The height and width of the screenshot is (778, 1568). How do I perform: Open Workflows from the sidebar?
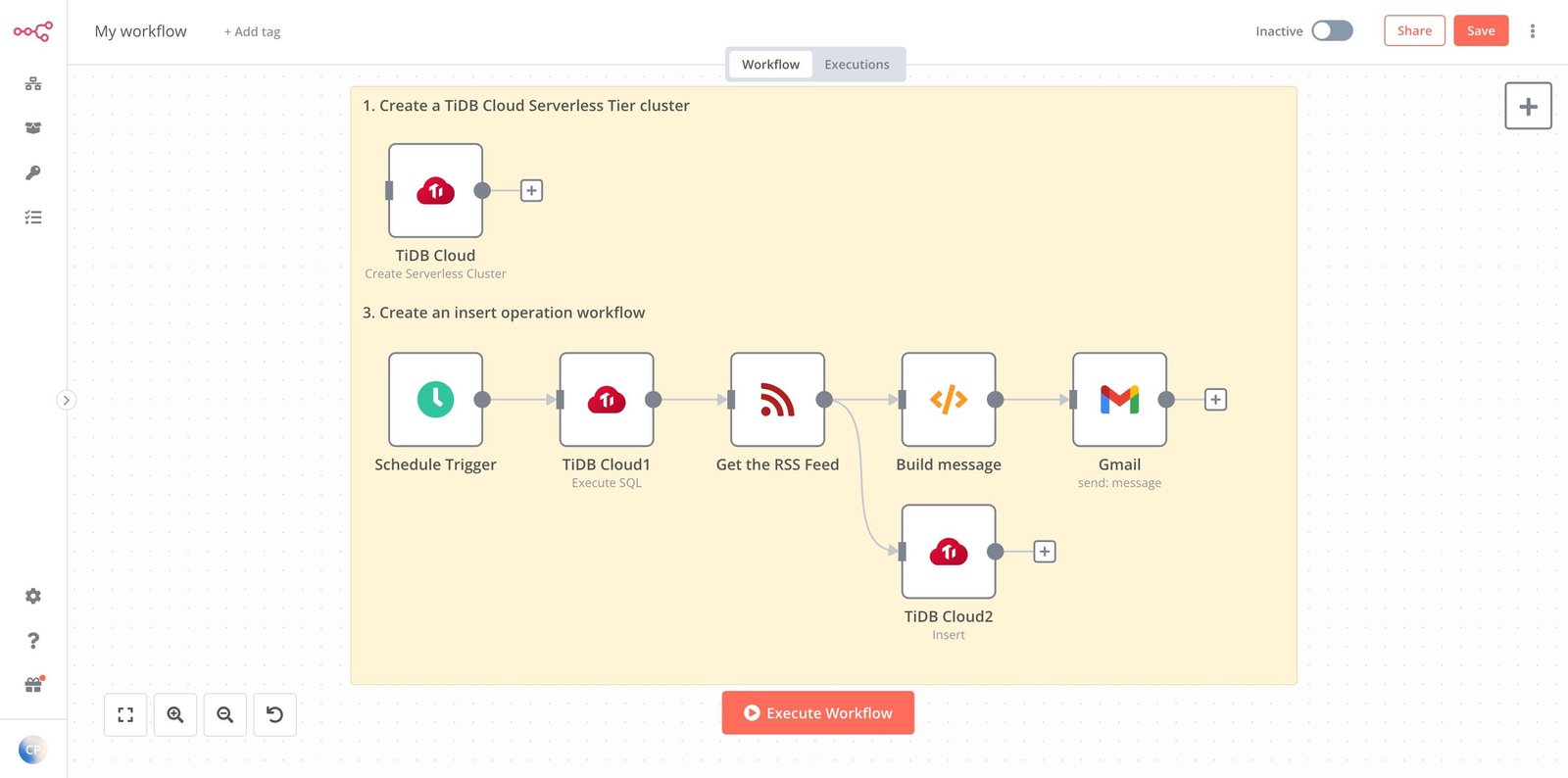[x=33, y=84]
